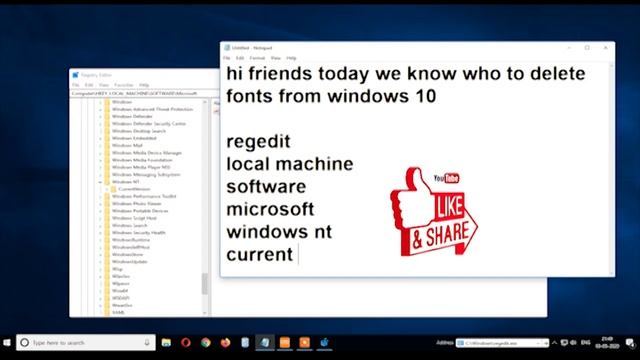The height and width of the screenshot is (360, 640).
Task: Click the WindowsUpdate folder icon
Action: pos(107,262)
